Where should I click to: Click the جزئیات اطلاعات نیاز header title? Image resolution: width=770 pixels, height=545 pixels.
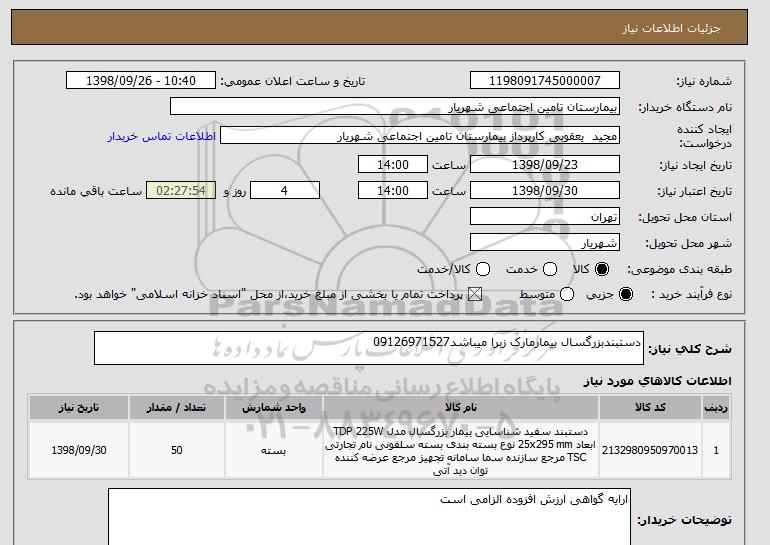671,28
